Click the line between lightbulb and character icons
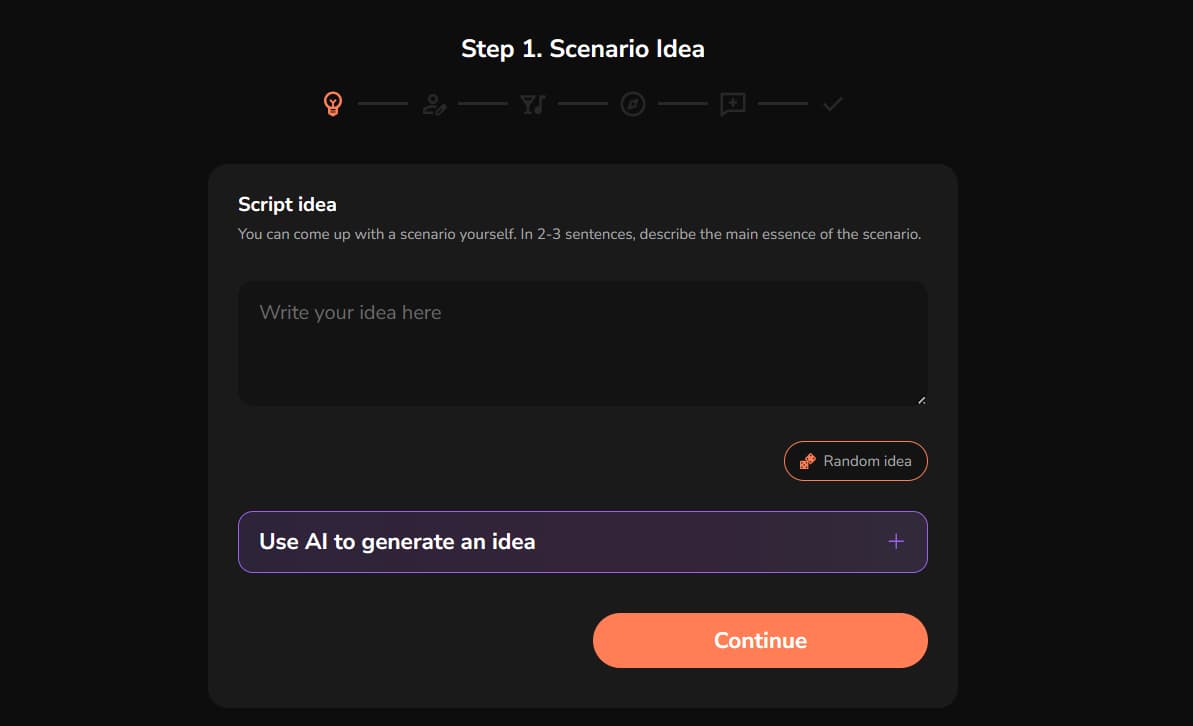The height and width of the screenshot is (726, 1193). (383, 104)
